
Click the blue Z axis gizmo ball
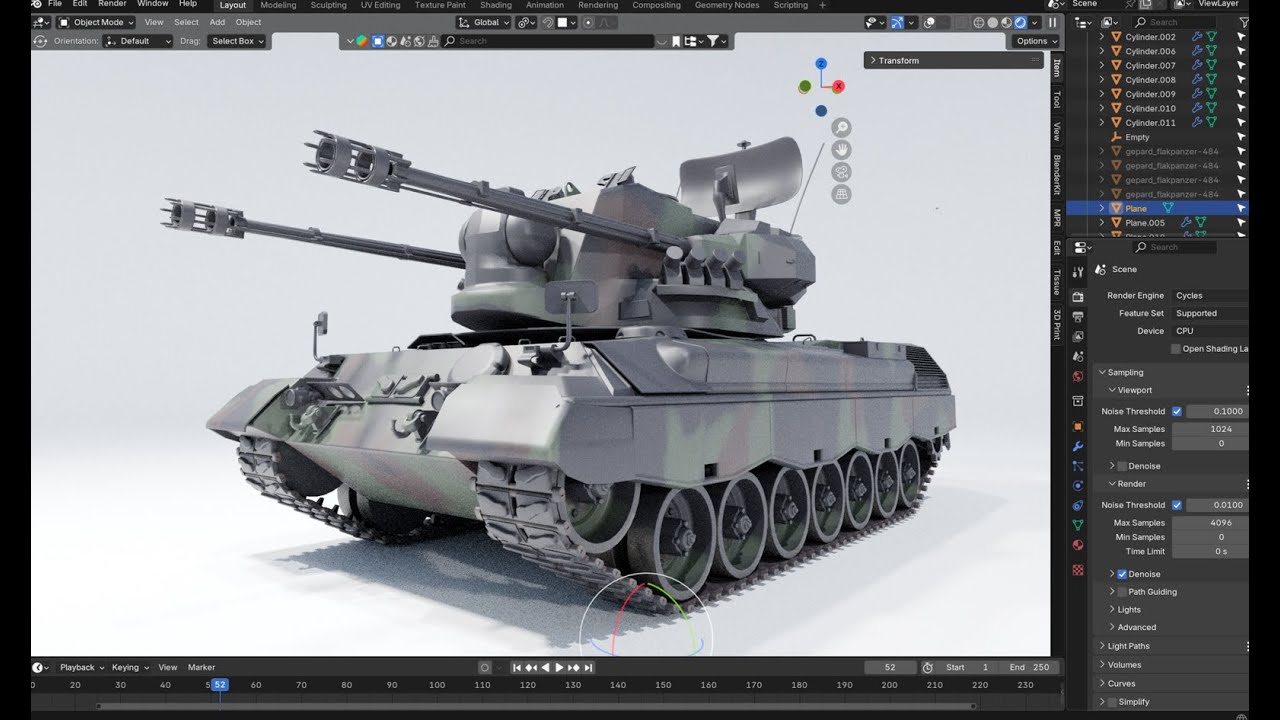click(x=821, y=64)
